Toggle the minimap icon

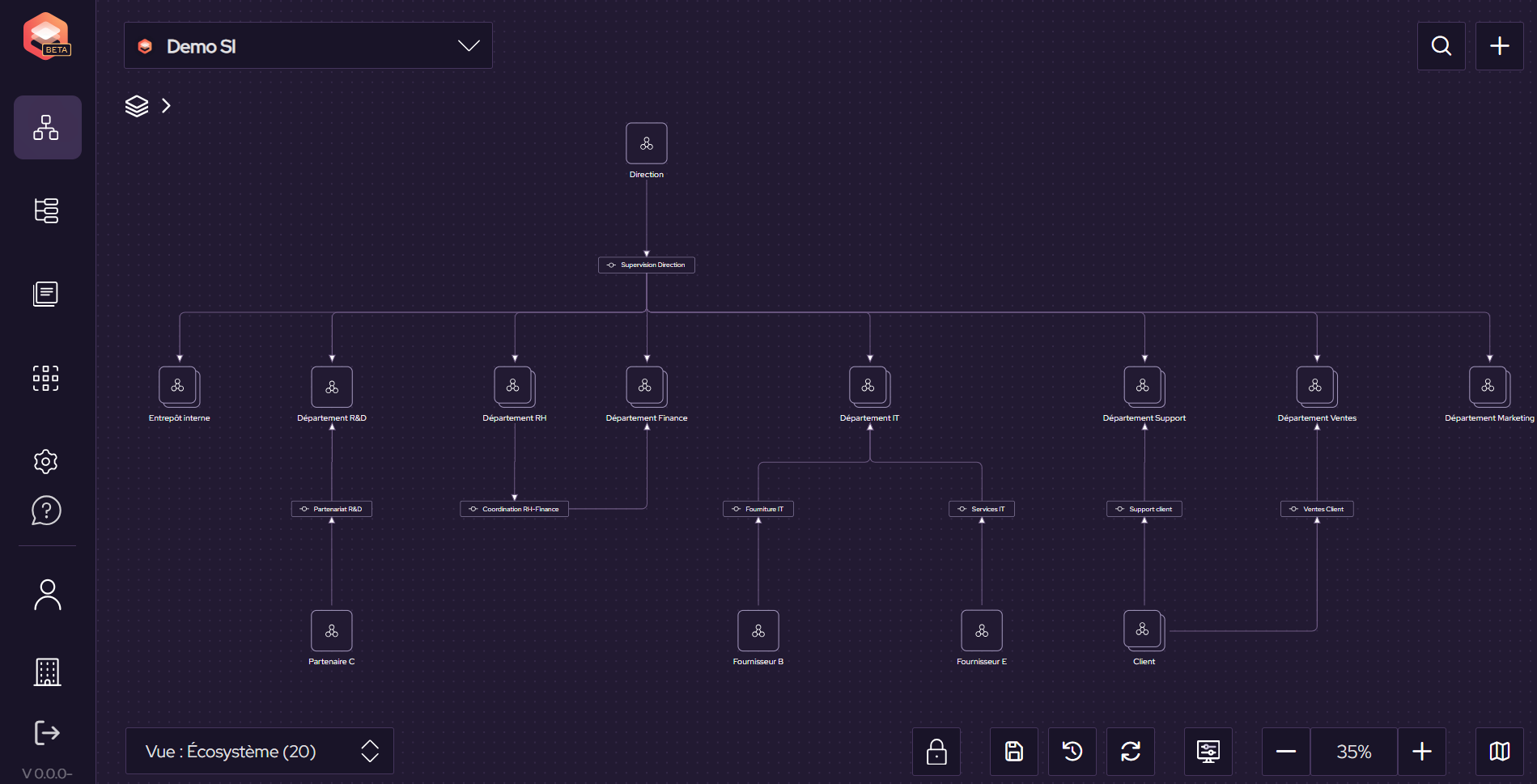click(x=1499, y=752)
